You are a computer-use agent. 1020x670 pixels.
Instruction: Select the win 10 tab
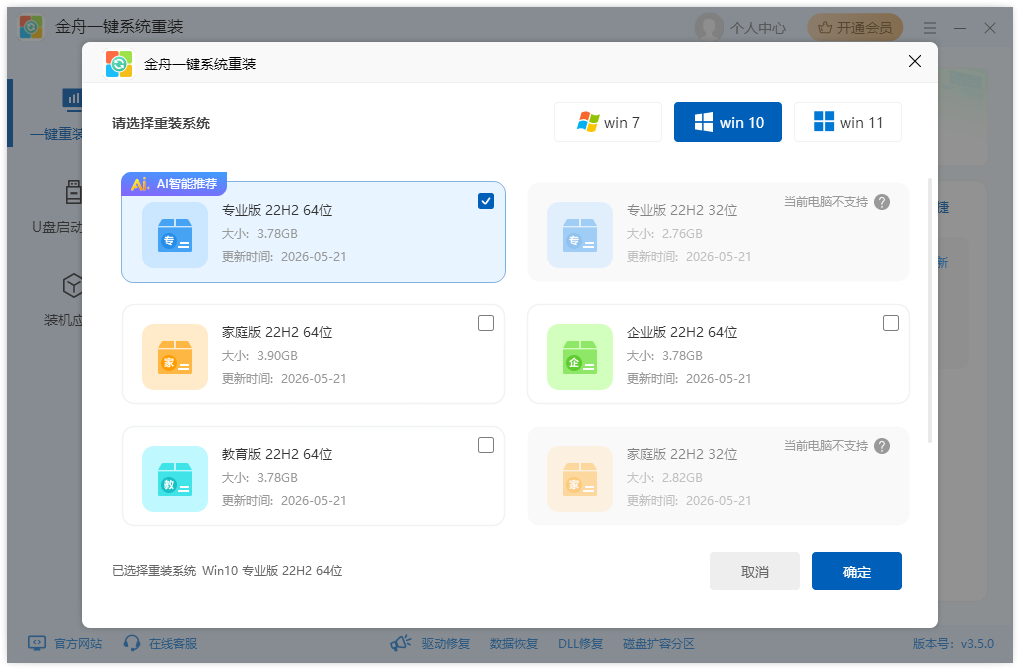pos(727,122)
